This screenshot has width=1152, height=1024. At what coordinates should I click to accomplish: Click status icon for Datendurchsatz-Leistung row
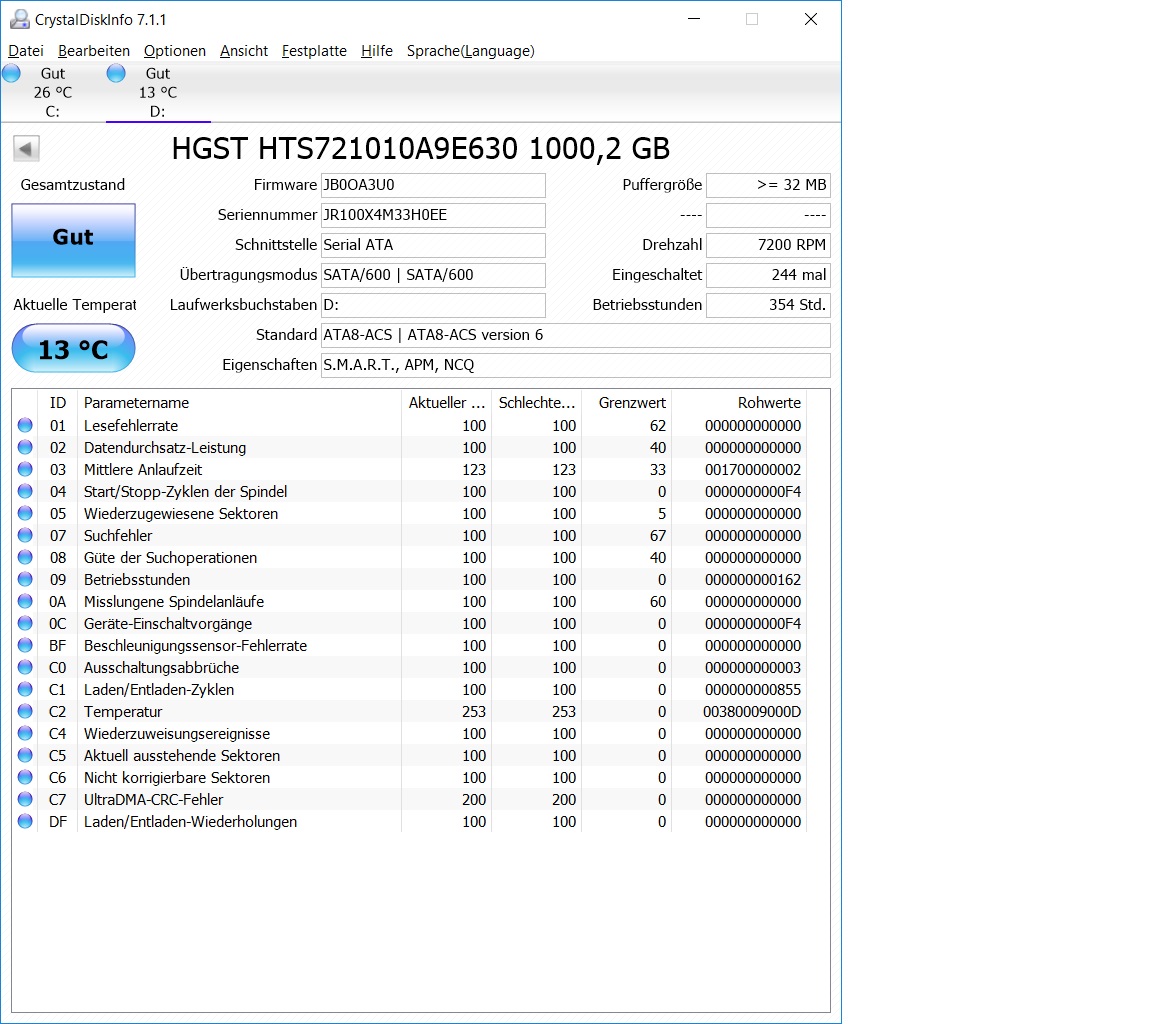point(25,447)
